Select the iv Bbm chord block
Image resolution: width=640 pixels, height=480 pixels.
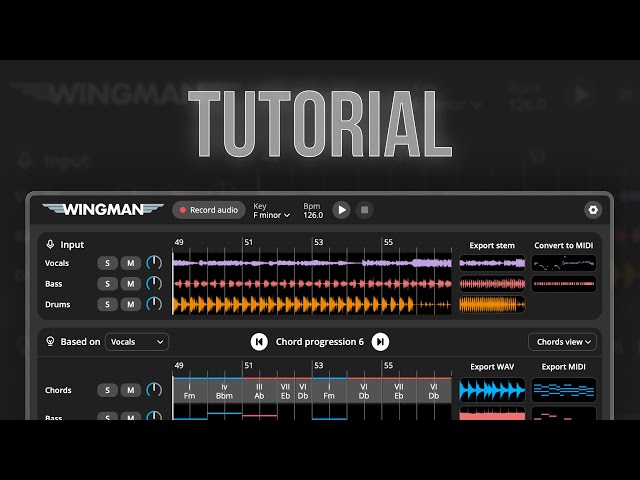point(224,391)
